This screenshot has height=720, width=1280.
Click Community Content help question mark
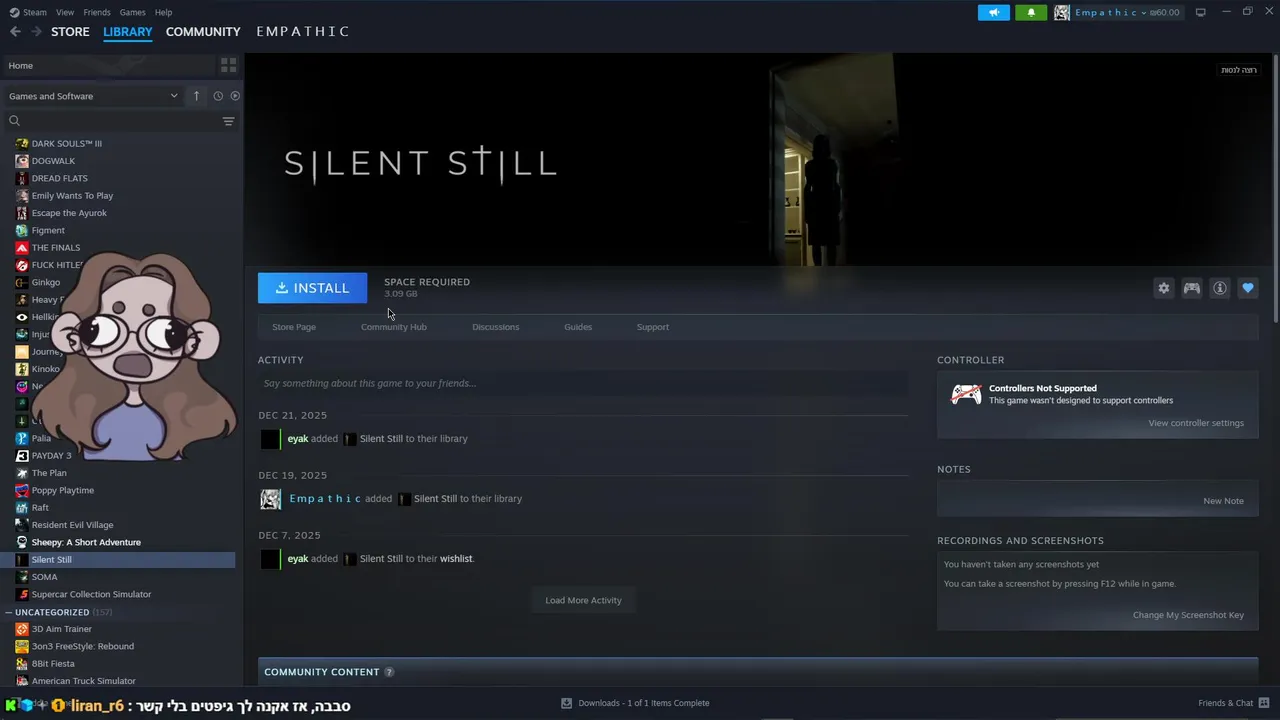pyautogui.click(x=389, y=672)
